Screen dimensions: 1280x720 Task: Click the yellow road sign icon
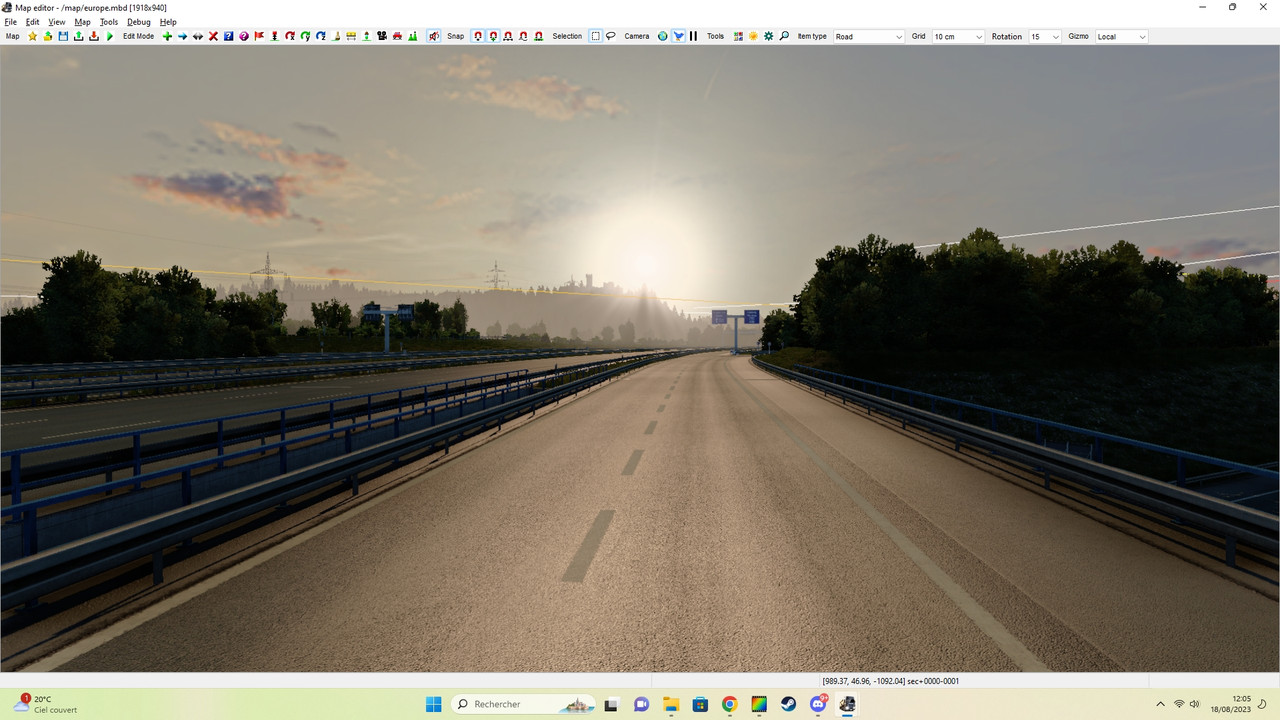(351, 36)
